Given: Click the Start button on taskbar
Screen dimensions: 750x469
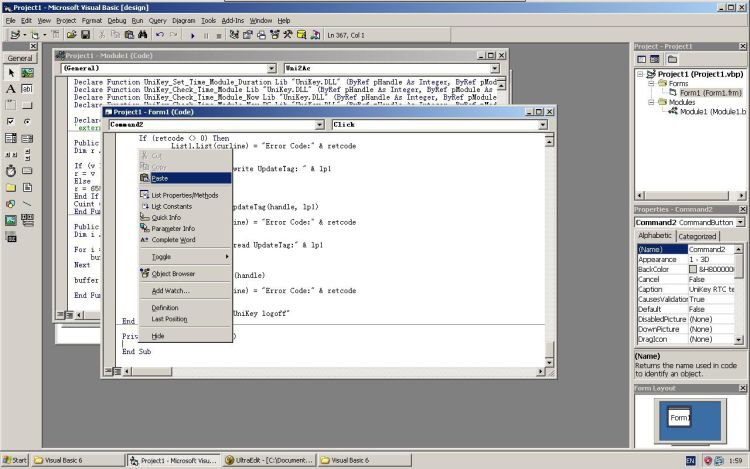Looking at the screenshot, I should [x=15, y=460].
